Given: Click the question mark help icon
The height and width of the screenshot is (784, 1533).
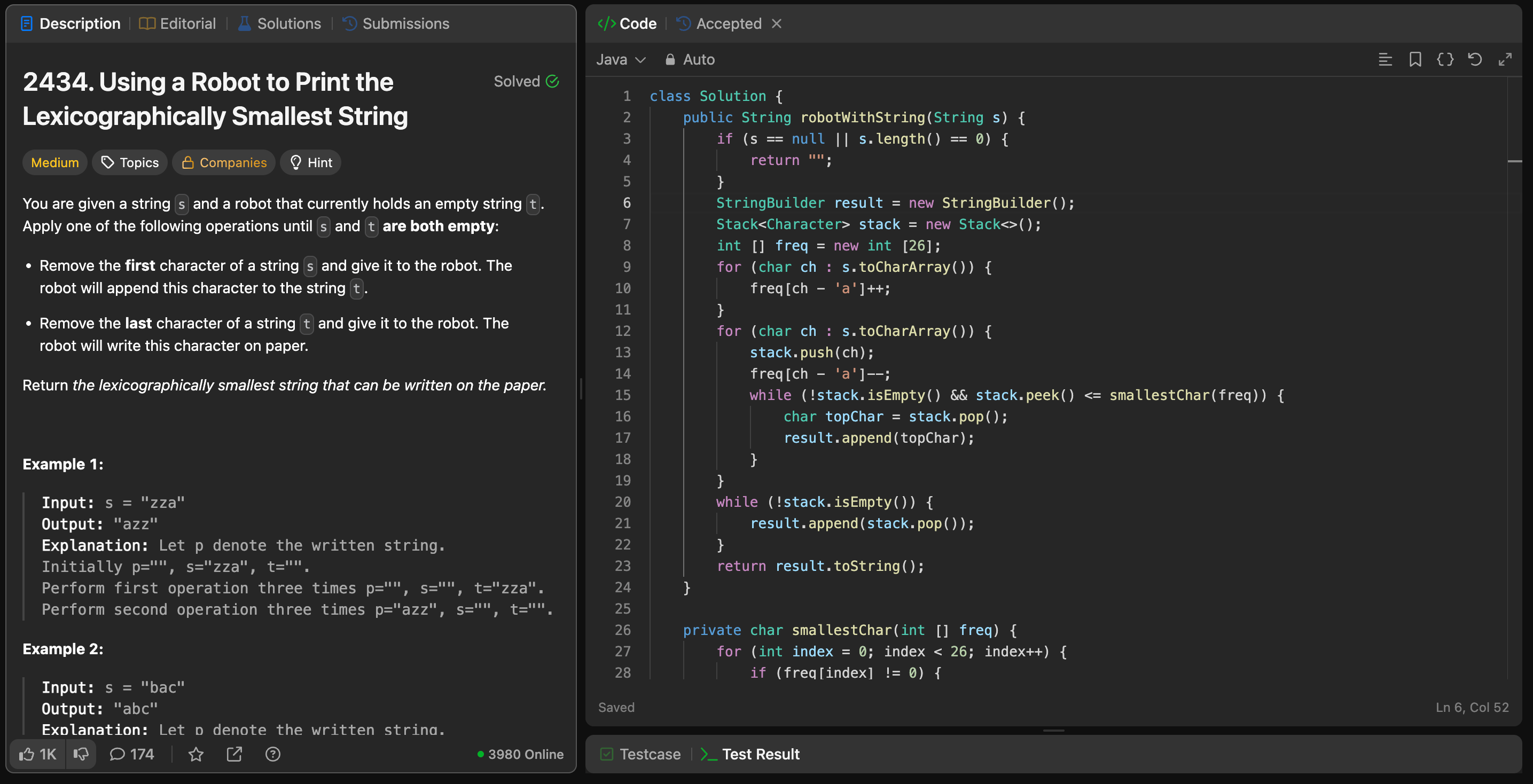Looking at the screenshot, I should (272, 754).
